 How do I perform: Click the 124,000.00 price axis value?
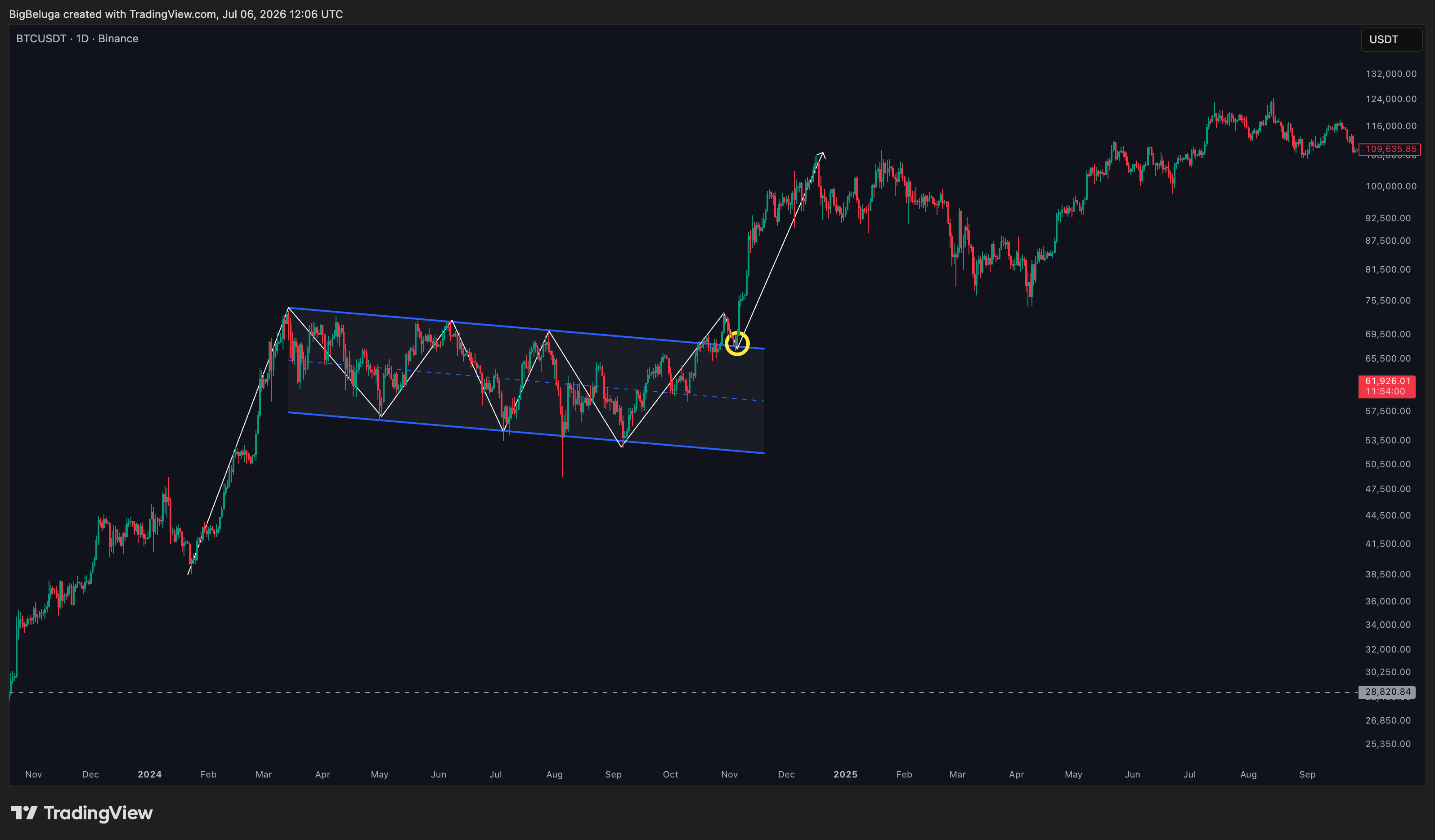click(x=1390, y=99)
